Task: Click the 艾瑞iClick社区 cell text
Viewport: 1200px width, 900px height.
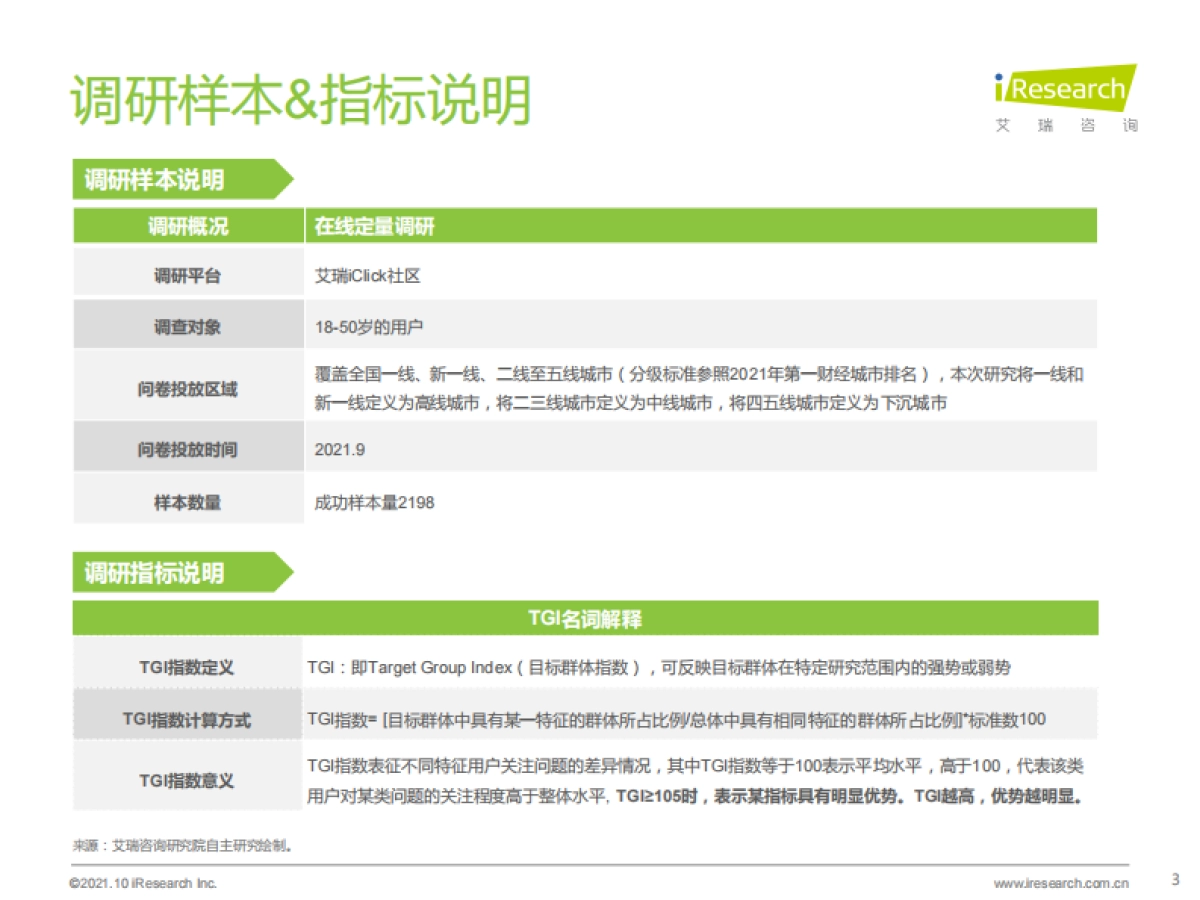Action: pos(368,274)
